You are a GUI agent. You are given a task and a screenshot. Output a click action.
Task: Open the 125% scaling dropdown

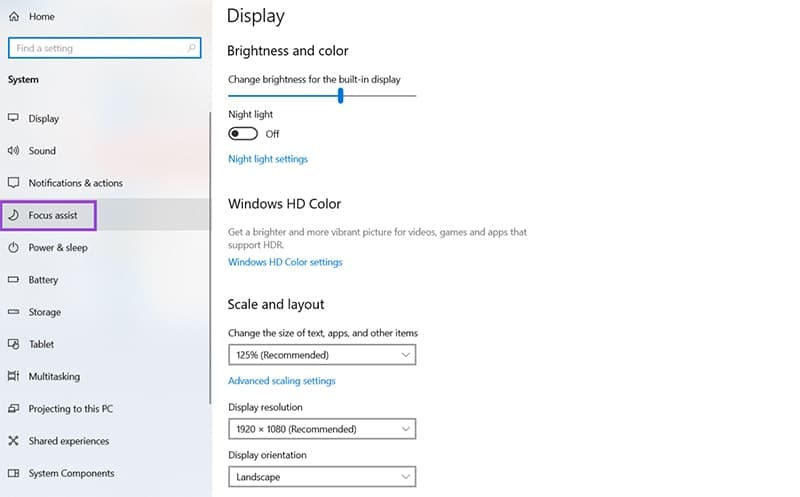322,355
